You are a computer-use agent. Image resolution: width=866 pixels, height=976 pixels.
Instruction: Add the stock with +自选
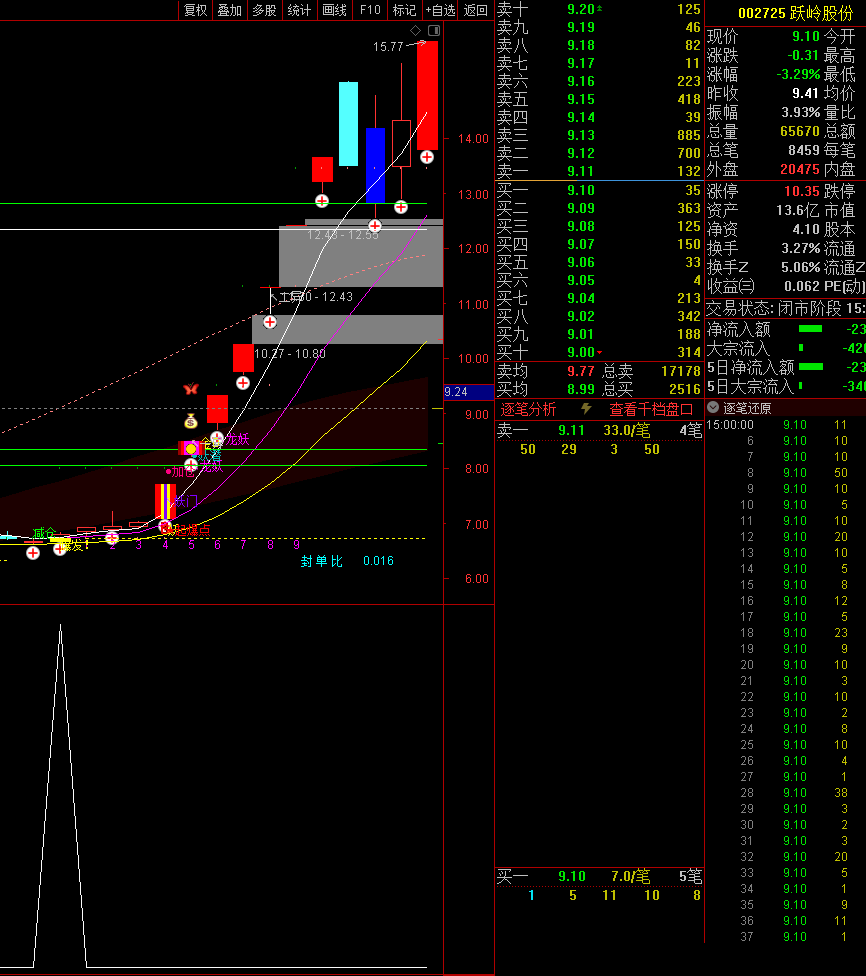(x=440, y=10)
